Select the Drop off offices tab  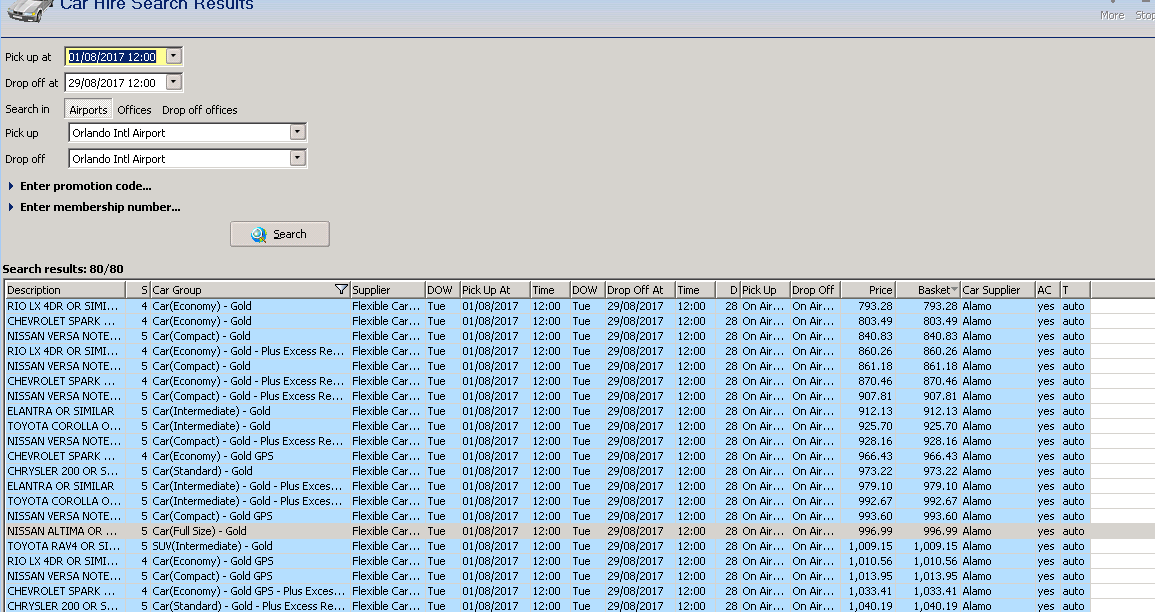pos(200,110)
